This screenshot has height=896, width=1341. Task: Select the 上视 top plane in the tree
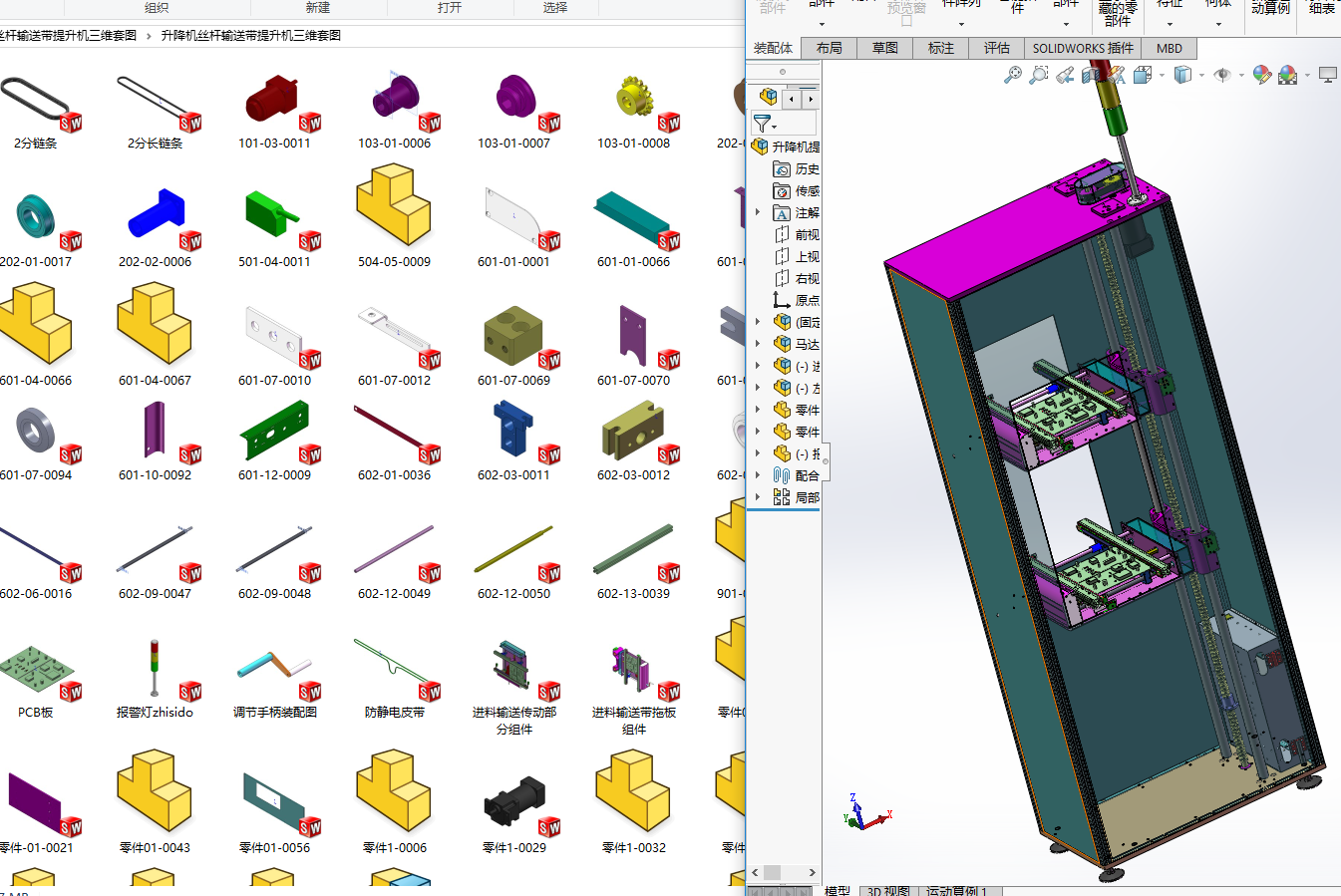click(797, 257)
